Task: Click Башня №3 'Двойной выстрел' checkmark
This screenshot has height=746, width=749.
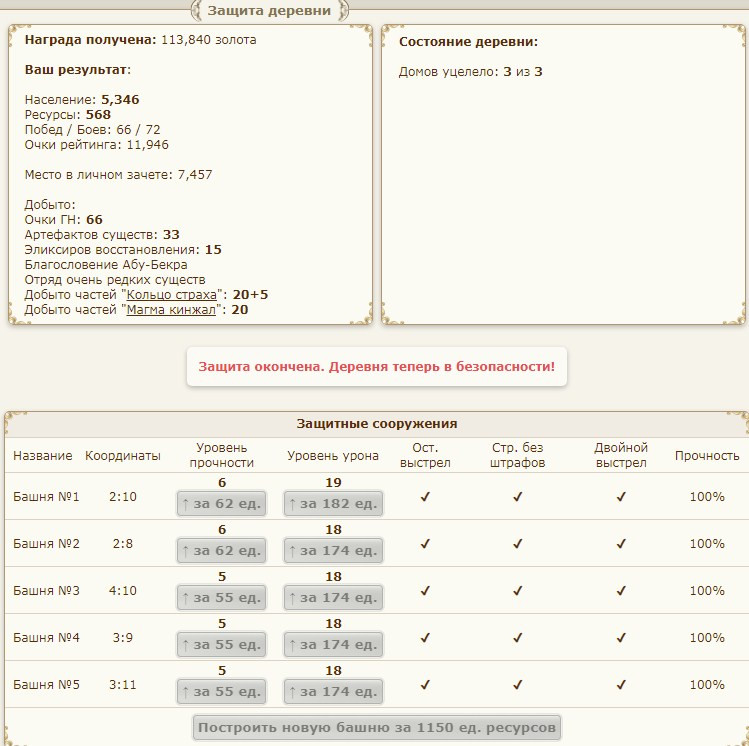Action: click(621, 590)
